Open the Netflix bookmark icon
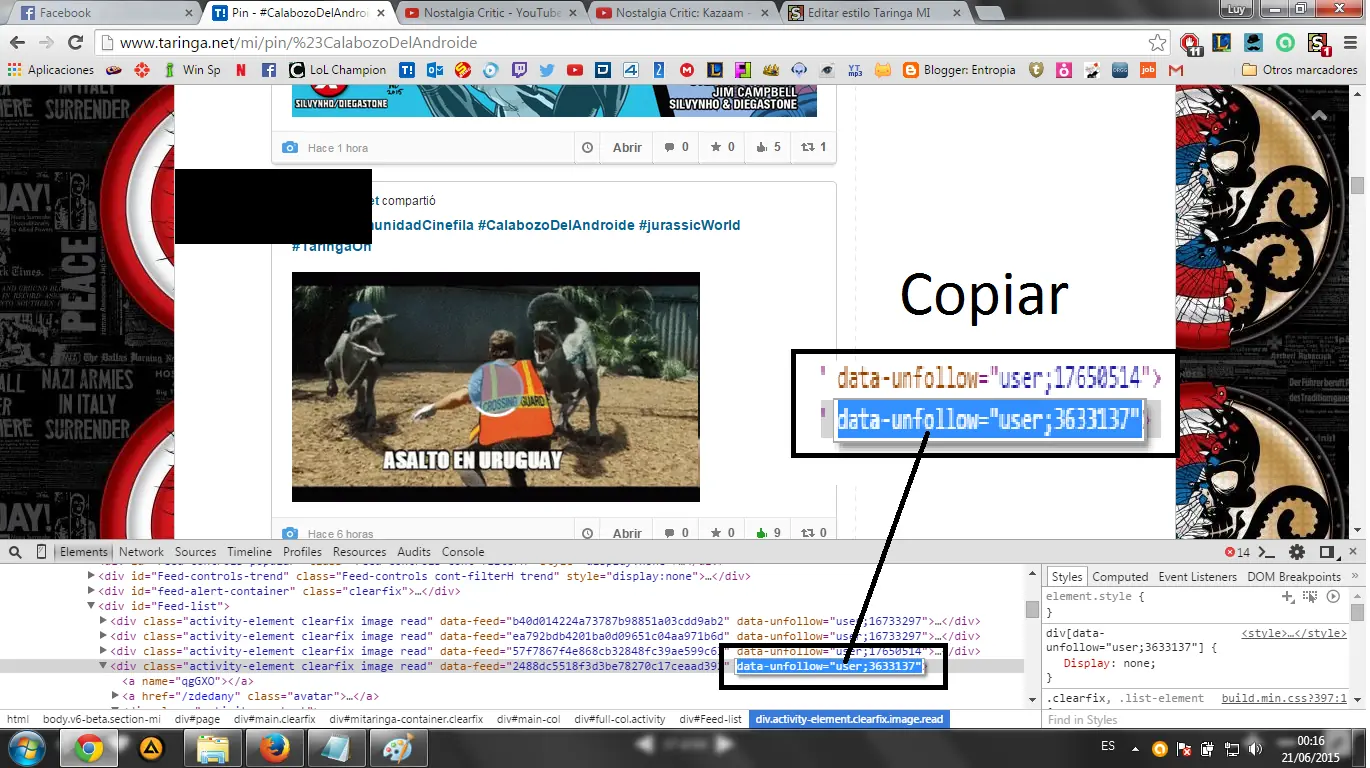 click(x=241, y=70)
